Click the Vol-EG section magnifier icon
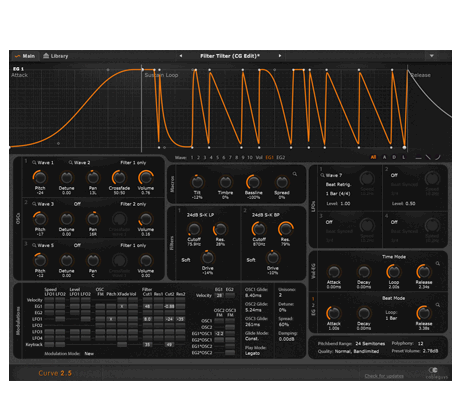This screenshot has height=416, width=460. (438, 264)
